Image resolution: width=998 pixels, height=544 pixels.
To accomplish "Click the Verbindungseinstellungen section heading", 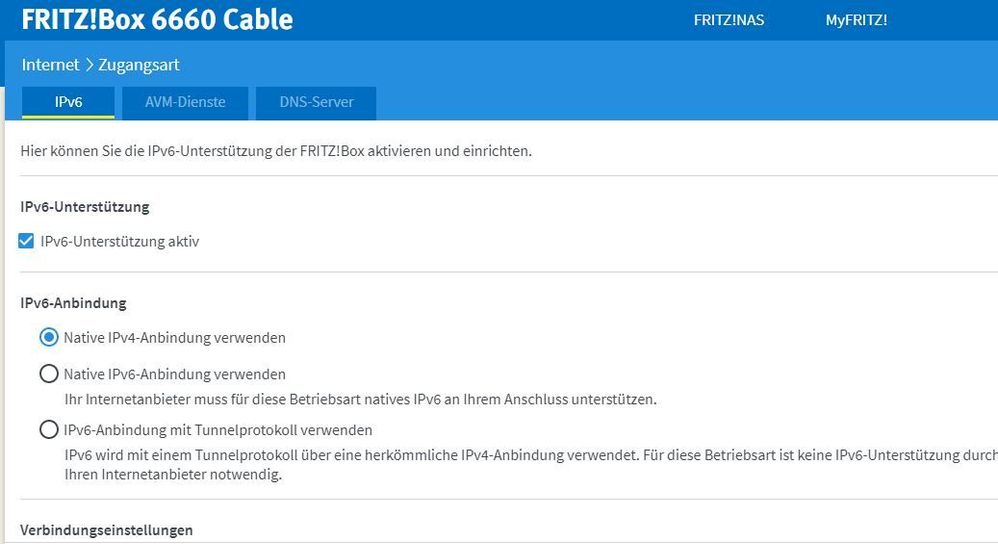I will click(x=107, y=530).
